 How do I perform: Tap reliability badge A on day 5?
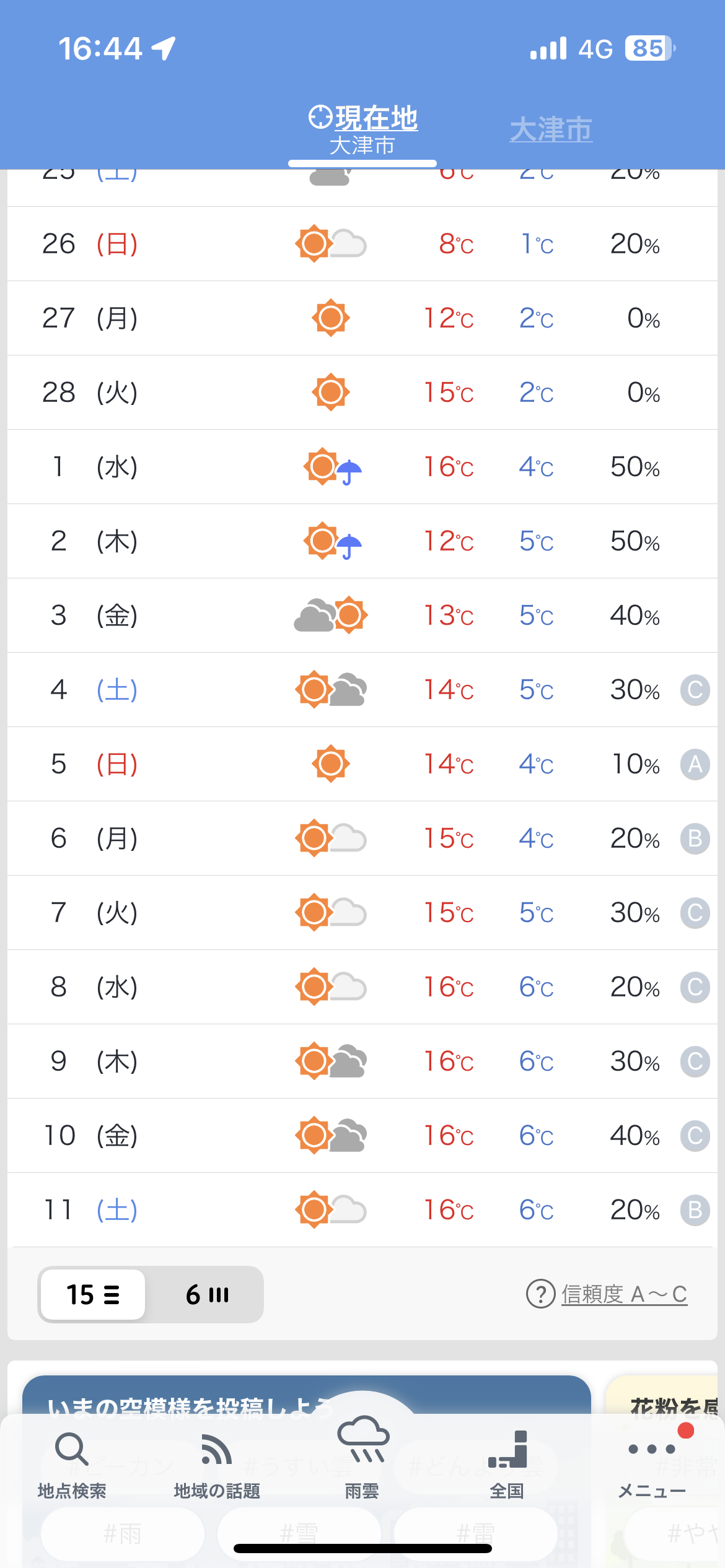pos(695,764)
